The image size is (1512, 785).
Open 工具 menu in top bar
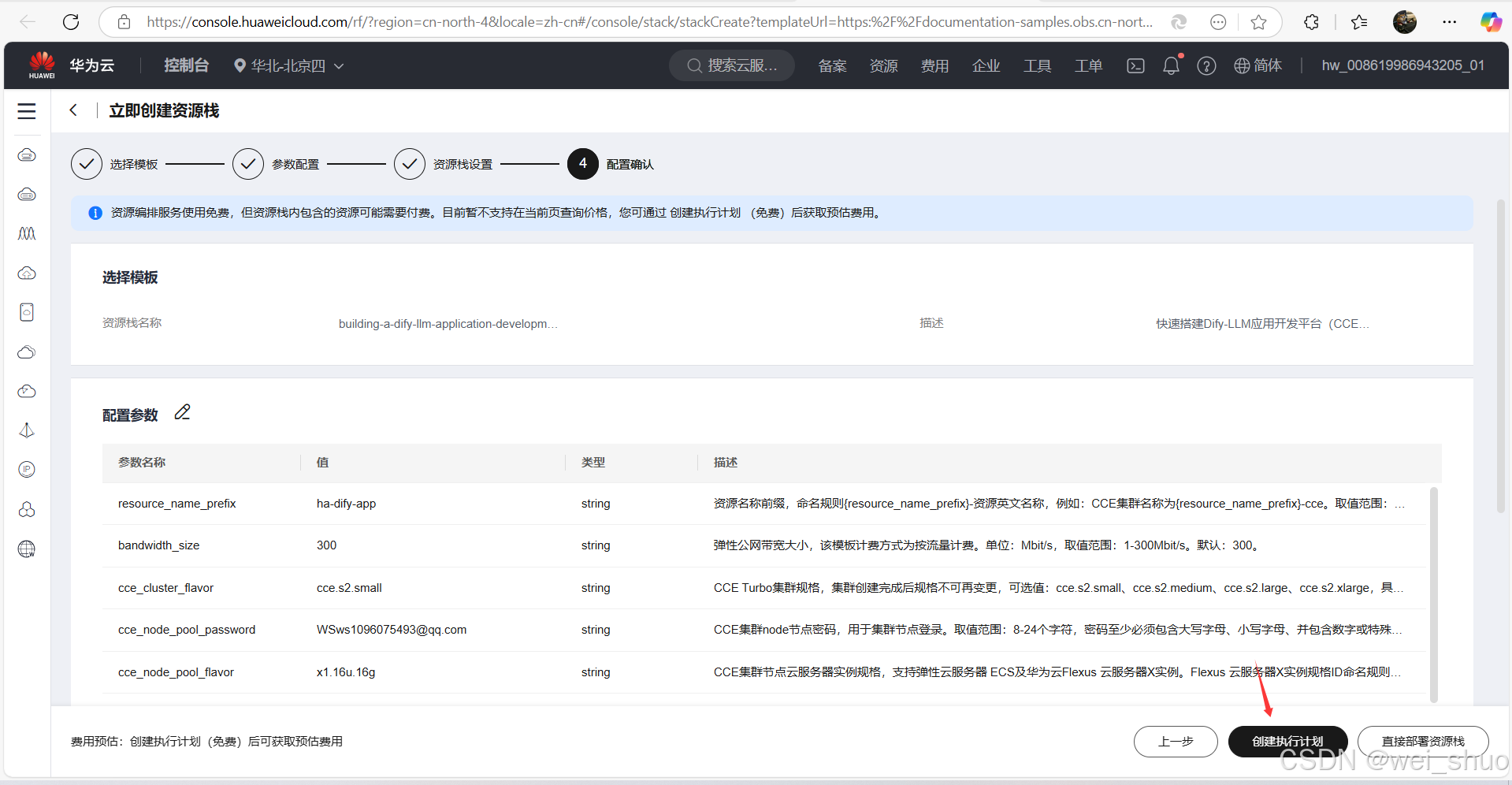click(1037, 66)
